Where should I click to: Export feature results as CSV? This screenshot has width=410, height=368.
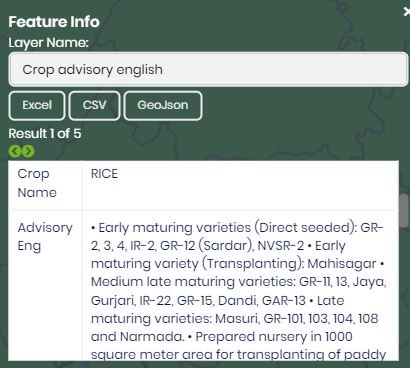point(94,105)
